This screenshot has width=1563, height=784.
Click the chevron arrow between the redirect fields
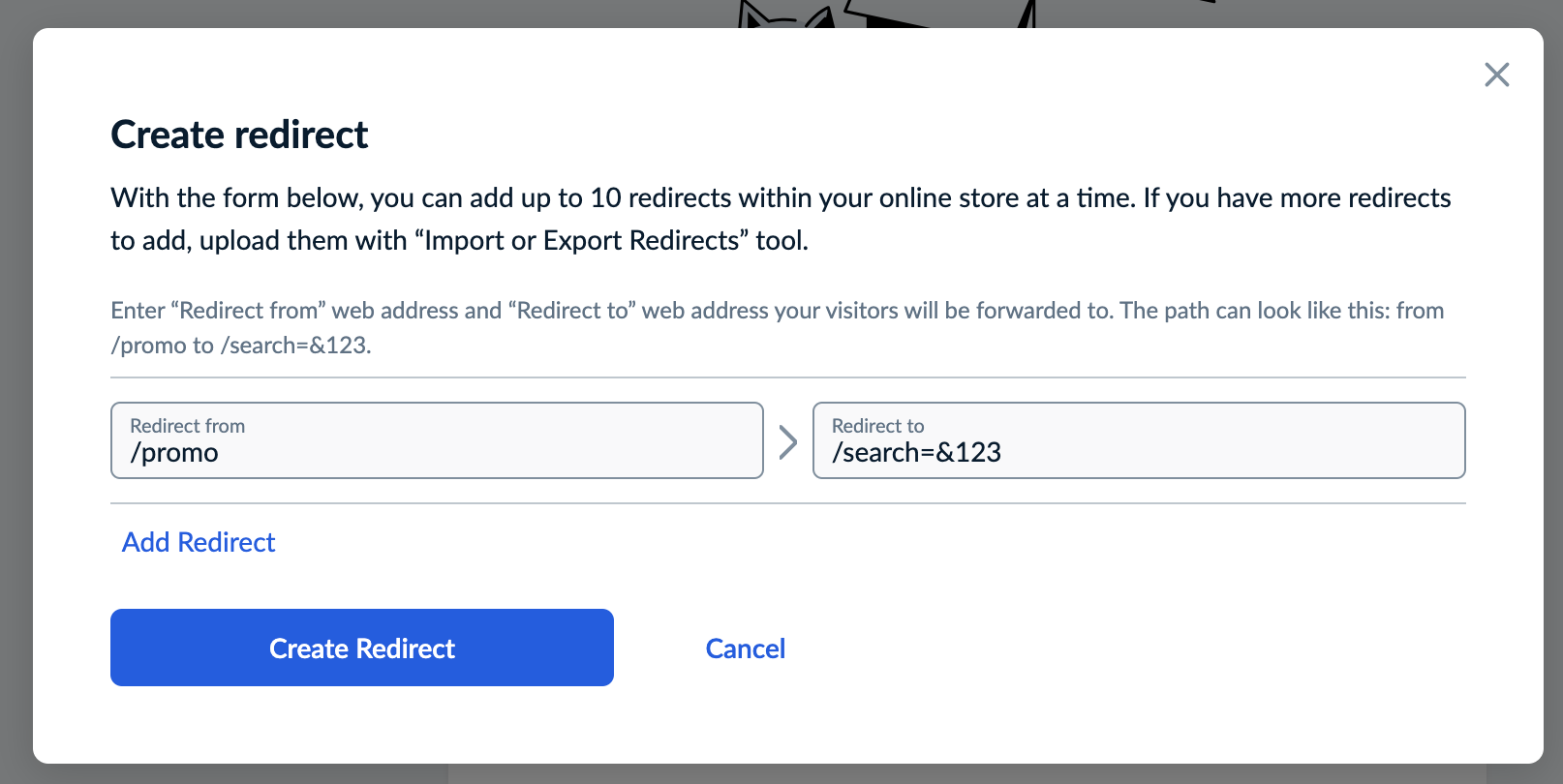[x=788, y=440]
